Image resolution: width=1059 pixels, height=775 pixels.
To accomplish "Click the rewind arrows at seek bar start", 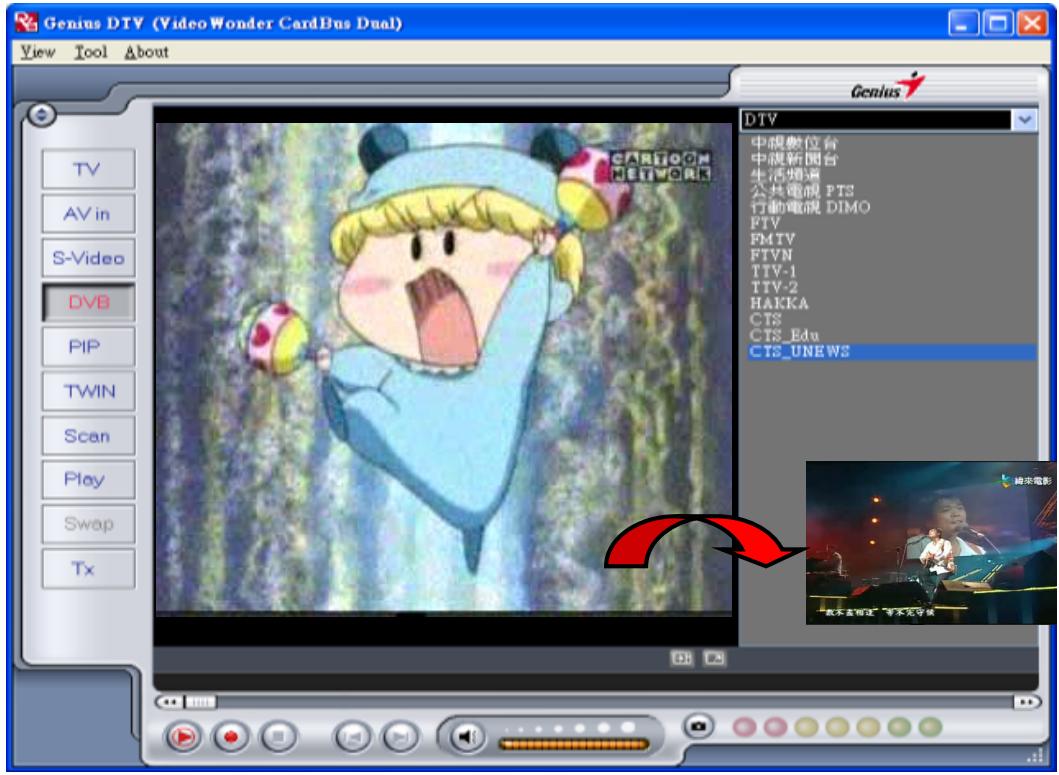I will coord(169,702).
